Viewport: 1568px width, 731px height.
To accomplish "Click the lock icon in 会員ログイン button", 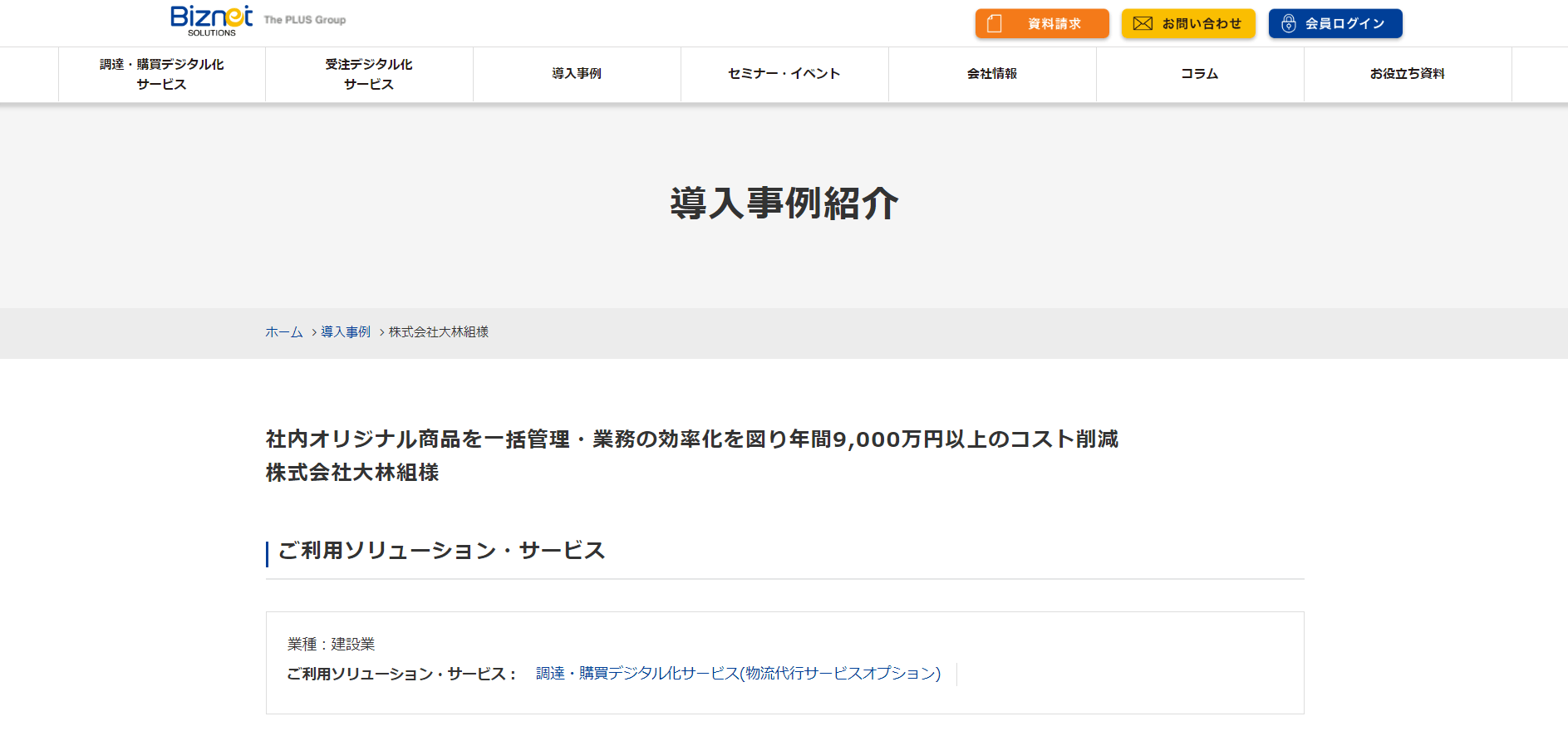I will tap(1288, 23).
